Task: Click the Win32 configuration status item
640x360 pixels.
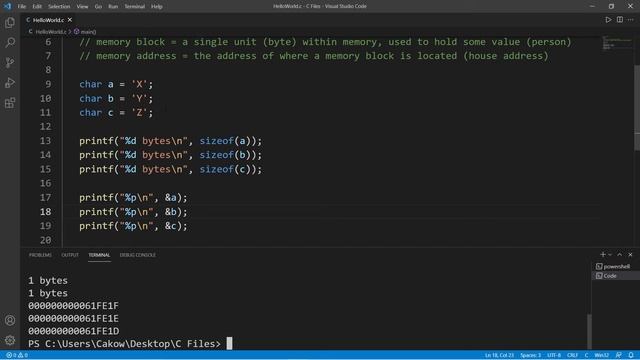Action: 602,355
